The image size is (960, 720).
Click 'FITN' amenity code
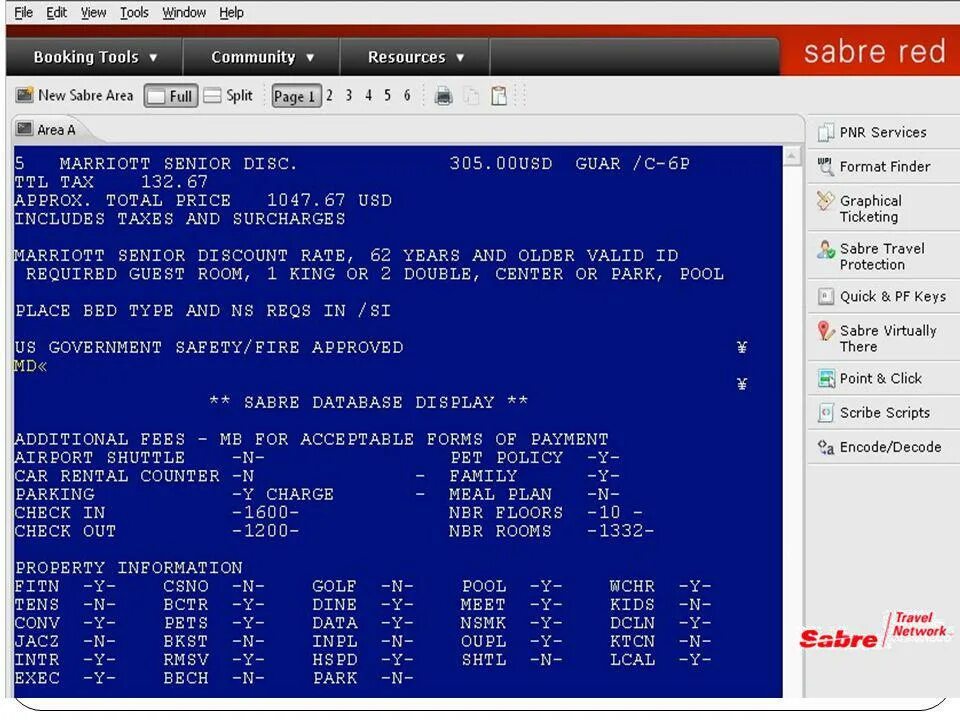(37, 586)
